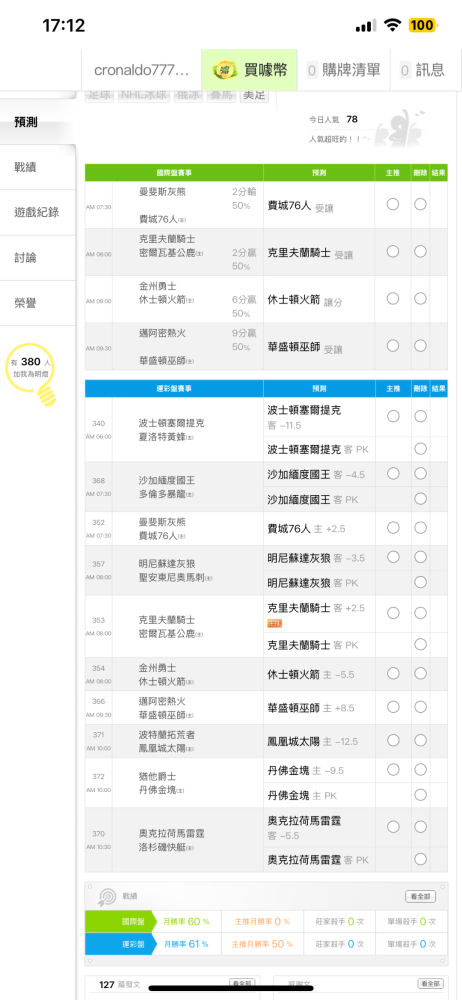Open the cronaldo777 username menu
462x1000 pixels.
click(142, 70)
